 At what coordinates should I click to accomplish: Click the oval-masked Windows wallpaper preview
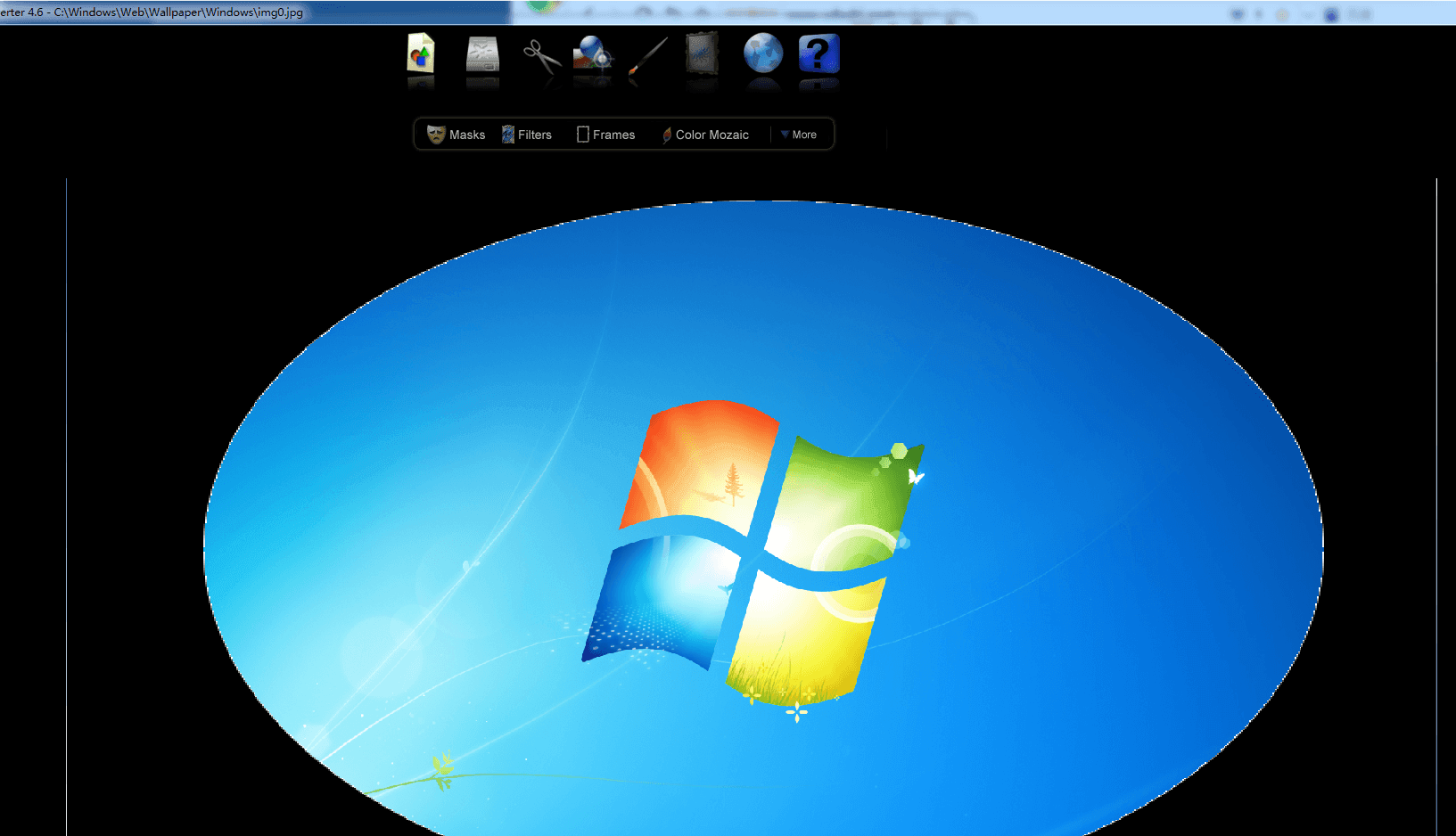coord(763,519)
